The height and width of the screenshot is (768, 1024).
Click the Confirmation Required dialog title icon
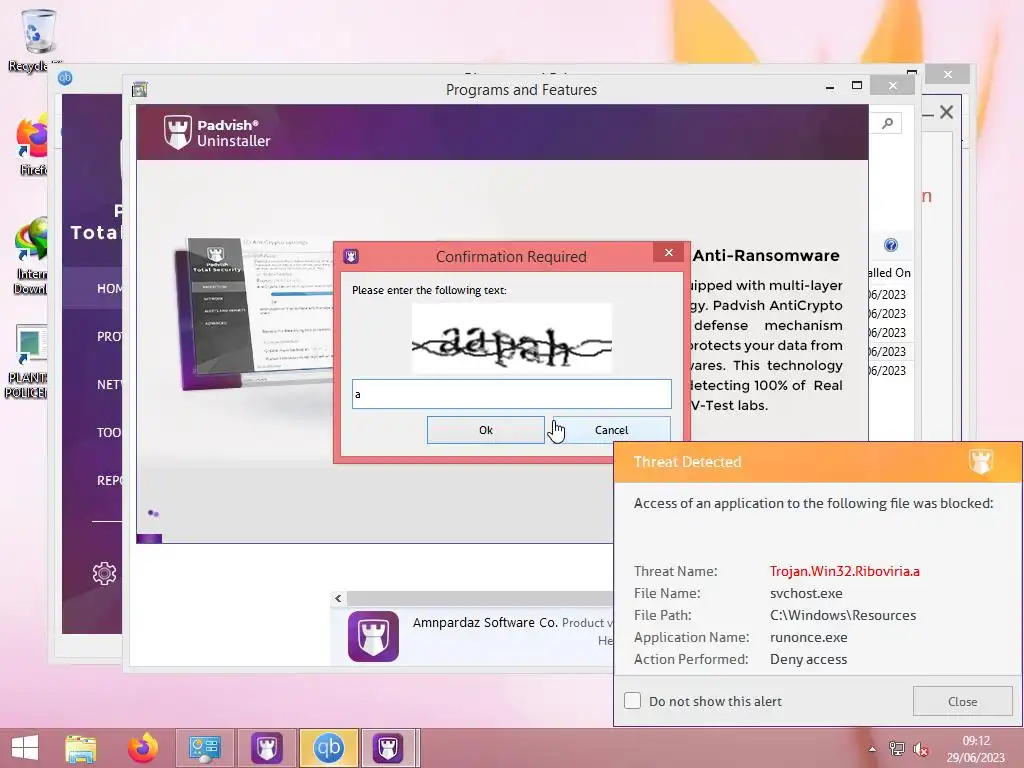pyautogui.click(x=351, y=256)
